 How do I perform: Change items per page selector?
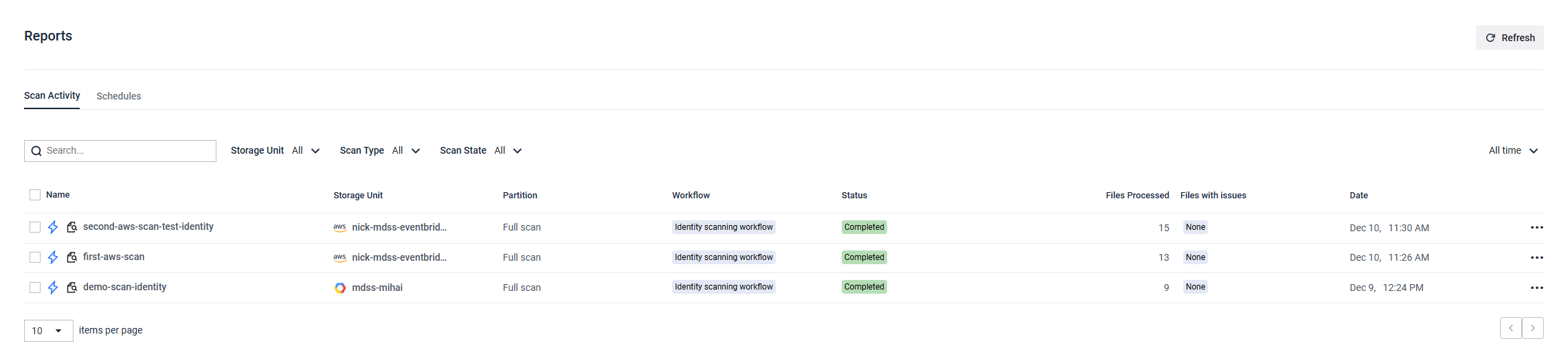(48, 331)
